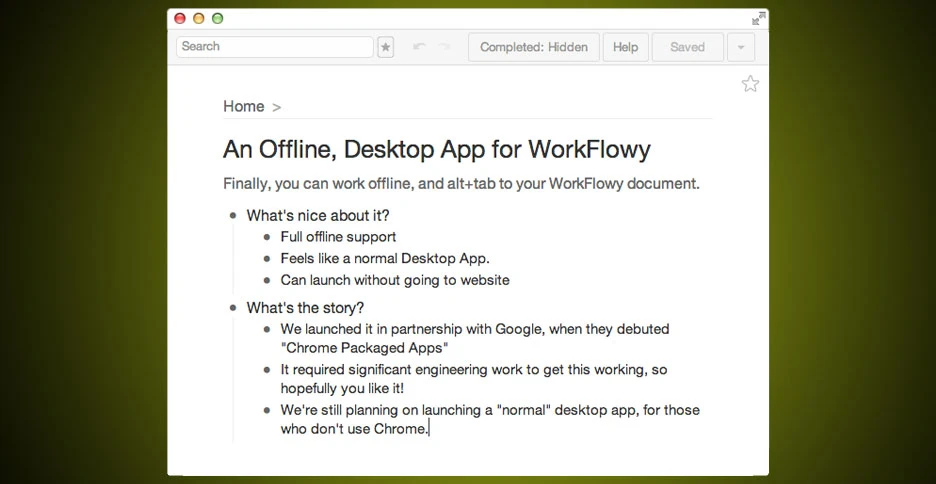Place the cursor in "Feels like a normal Desktop App."

coord(385,258)
